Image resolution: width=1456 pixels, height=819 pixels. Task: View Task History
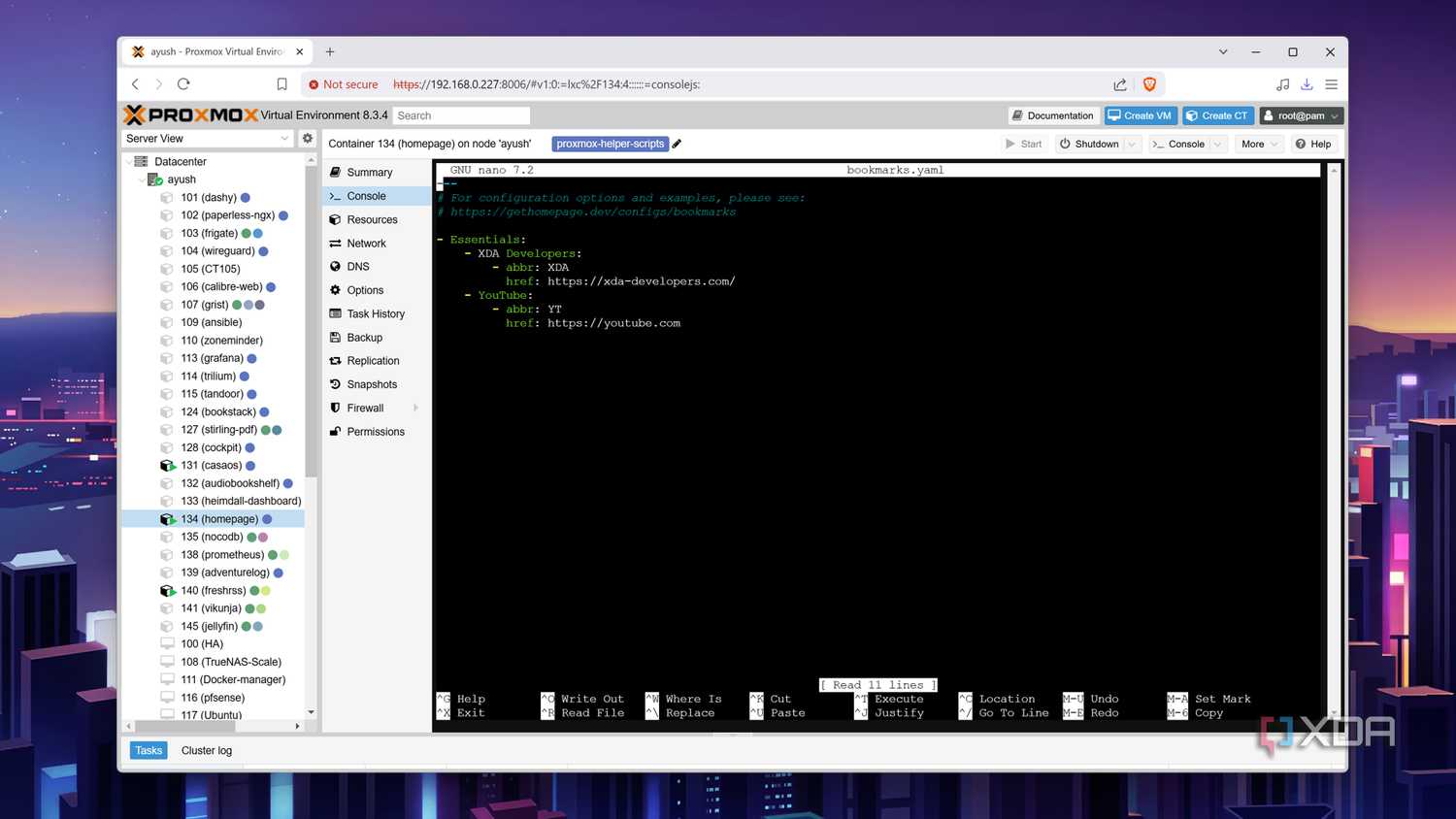(x=376, y=313)
